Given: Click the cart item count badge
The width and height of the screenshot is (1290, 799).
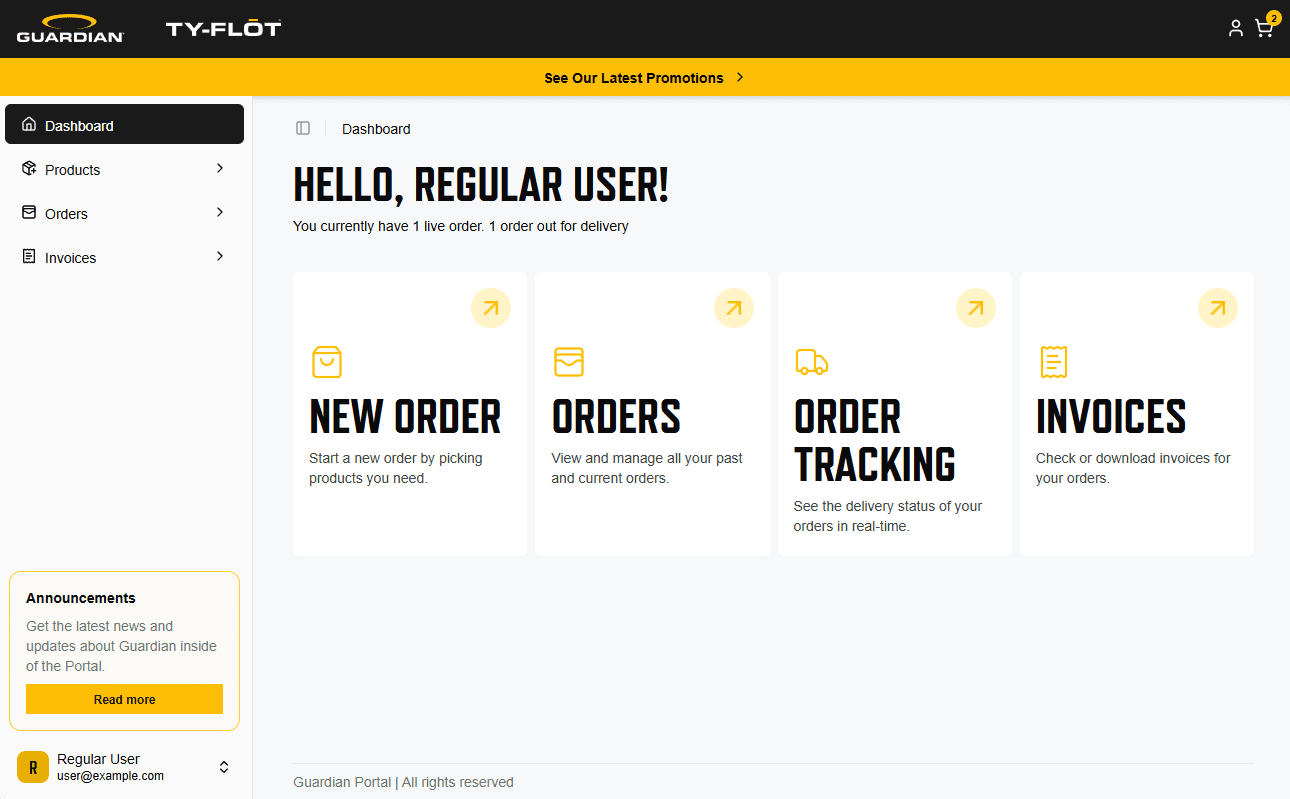Looking at the screenshot, I should (x=1273, y=17).
